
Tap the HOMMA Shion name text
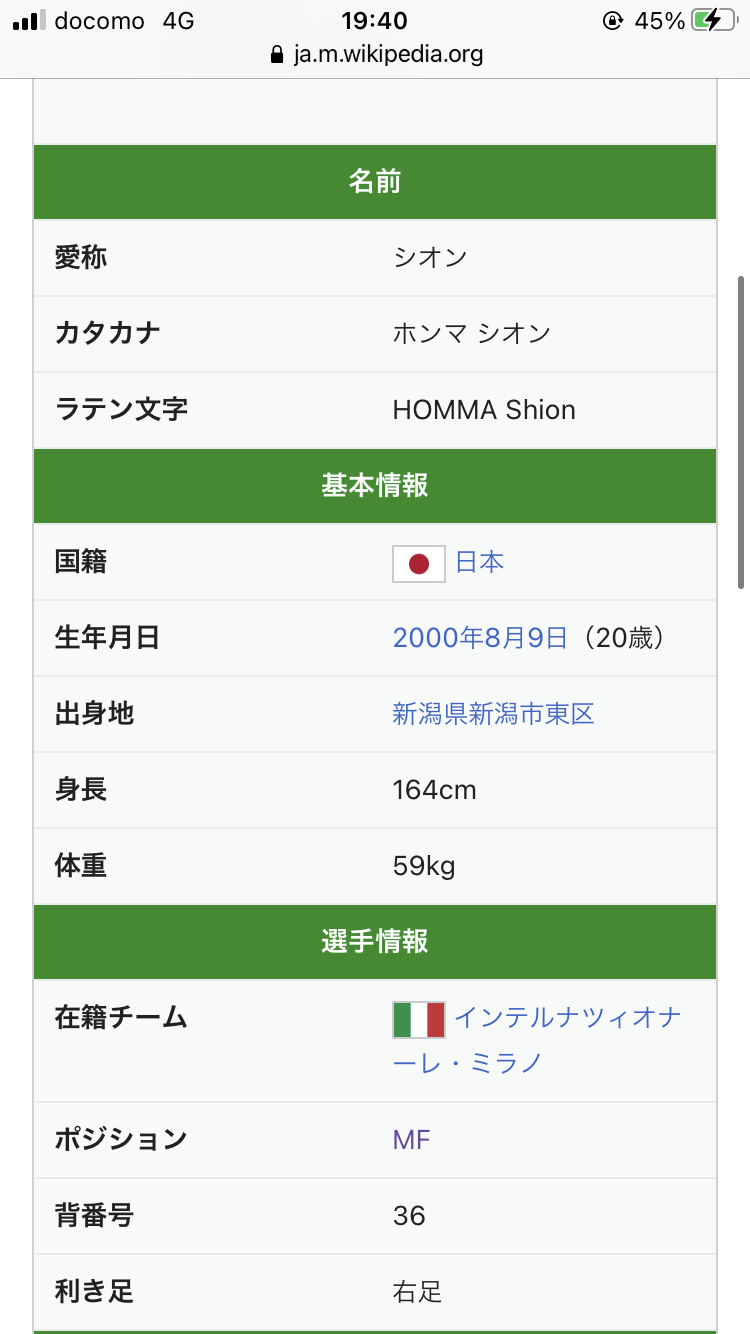point(484,410)
